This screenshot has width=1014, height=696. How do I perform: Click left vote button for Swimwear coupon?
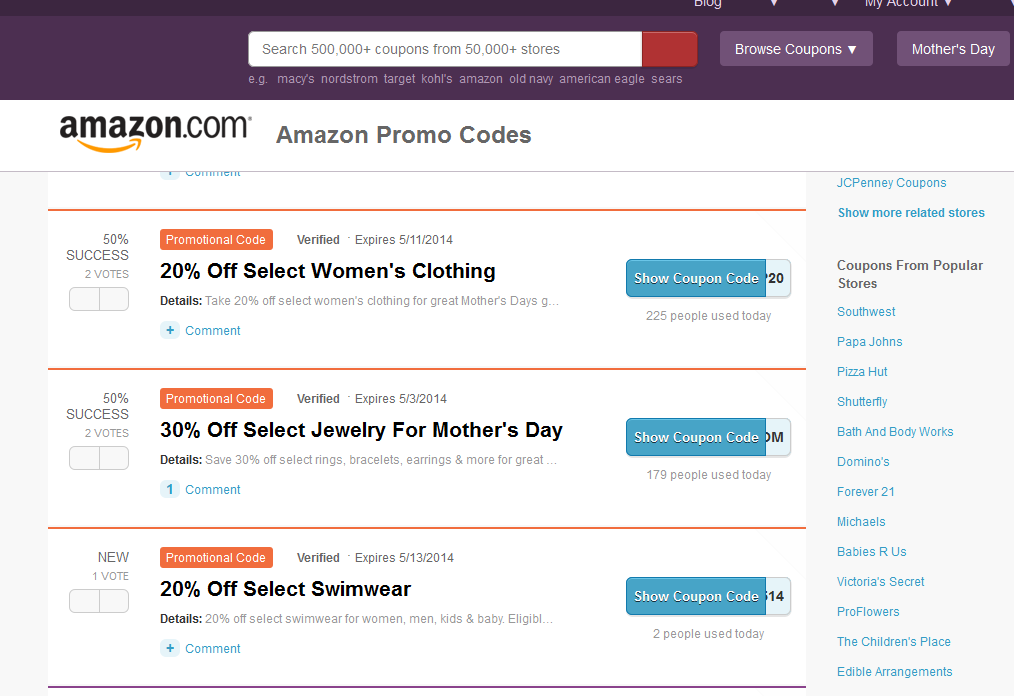coord(84,601)
